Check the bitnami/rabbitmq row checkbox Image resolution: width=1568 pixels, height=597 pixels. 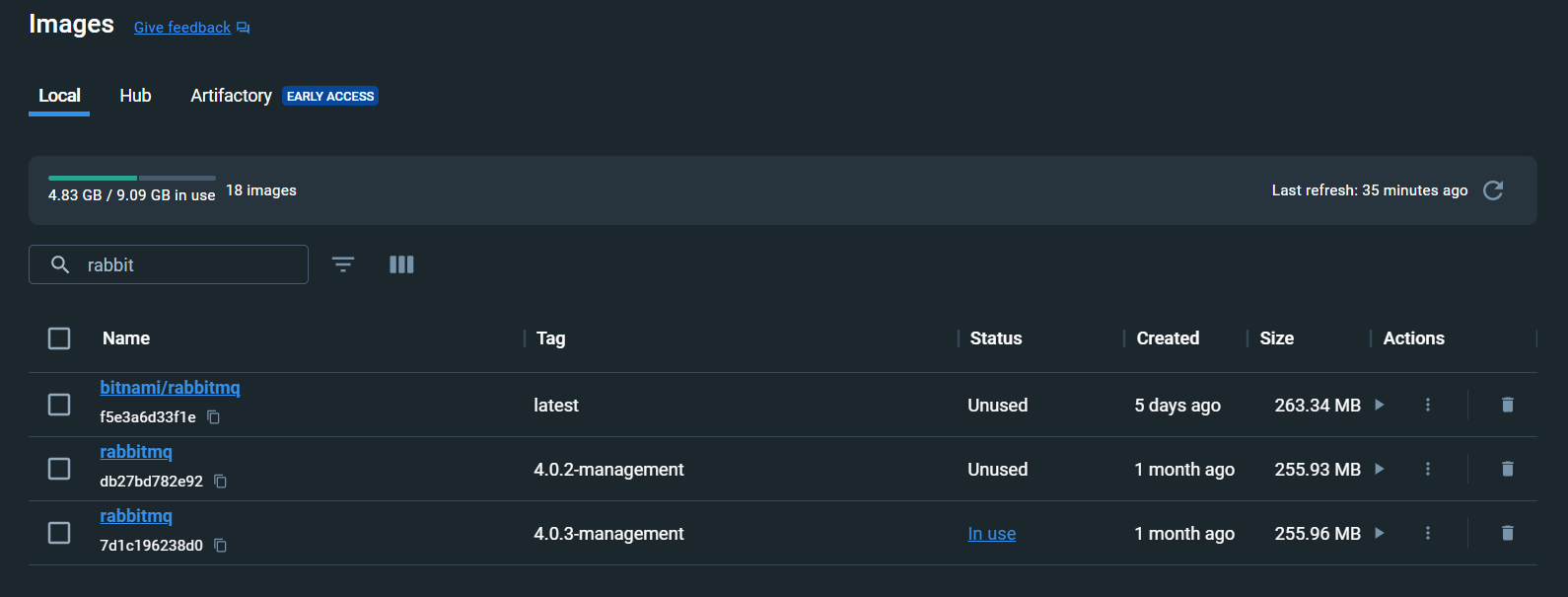[59, 405]
